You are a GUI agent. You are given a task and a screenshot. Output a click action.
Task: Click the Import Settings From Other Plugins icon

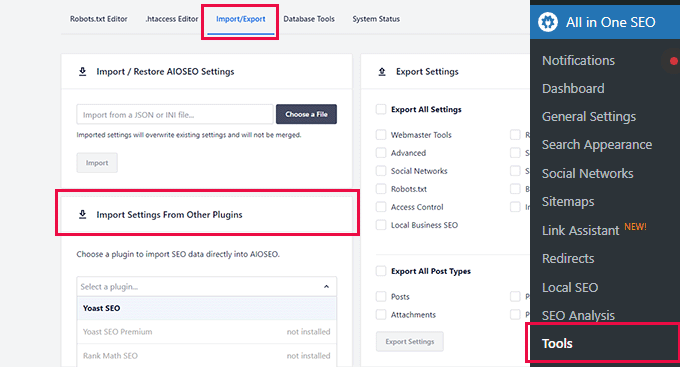tap(82, 214)
